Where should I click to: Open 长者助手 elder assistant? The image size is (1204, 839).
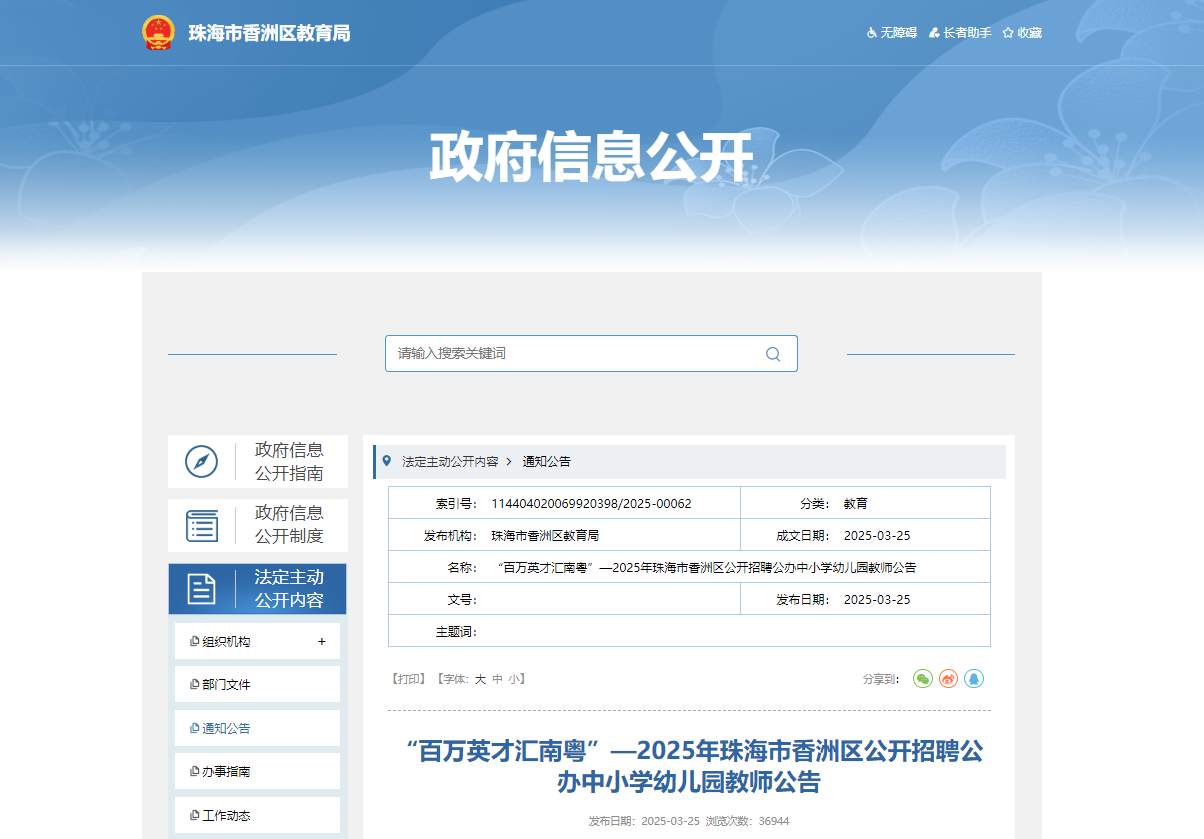click(960, 33)
